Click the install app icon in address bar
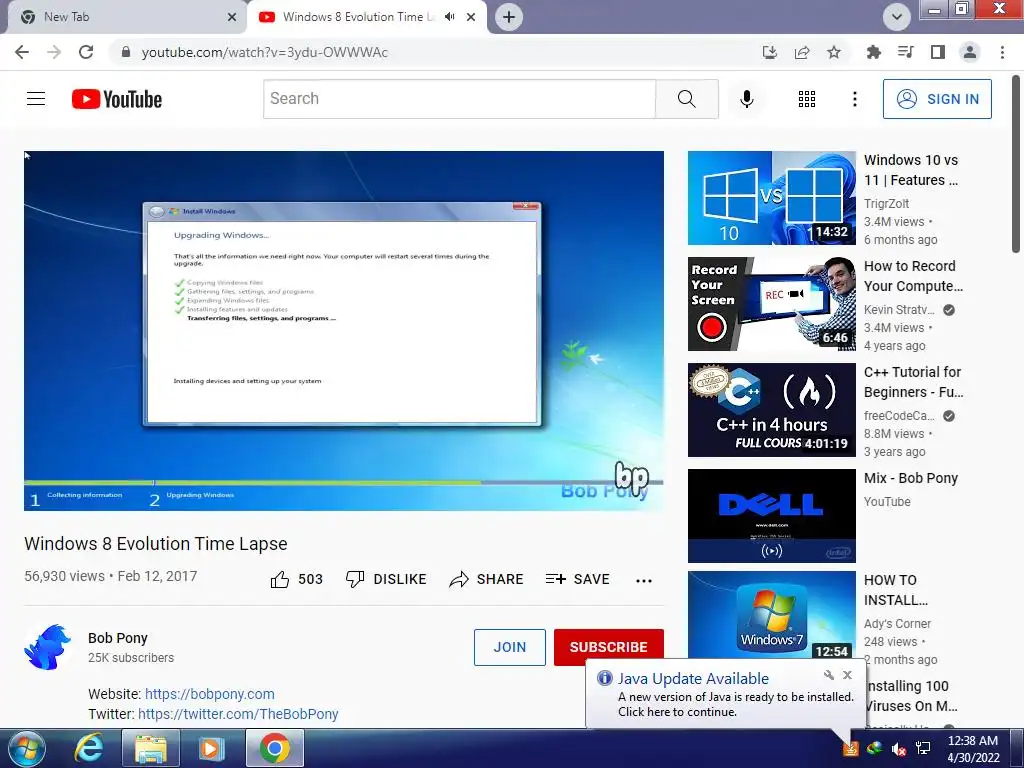This screenshot has width=1024, height=768. click(770, 52)
